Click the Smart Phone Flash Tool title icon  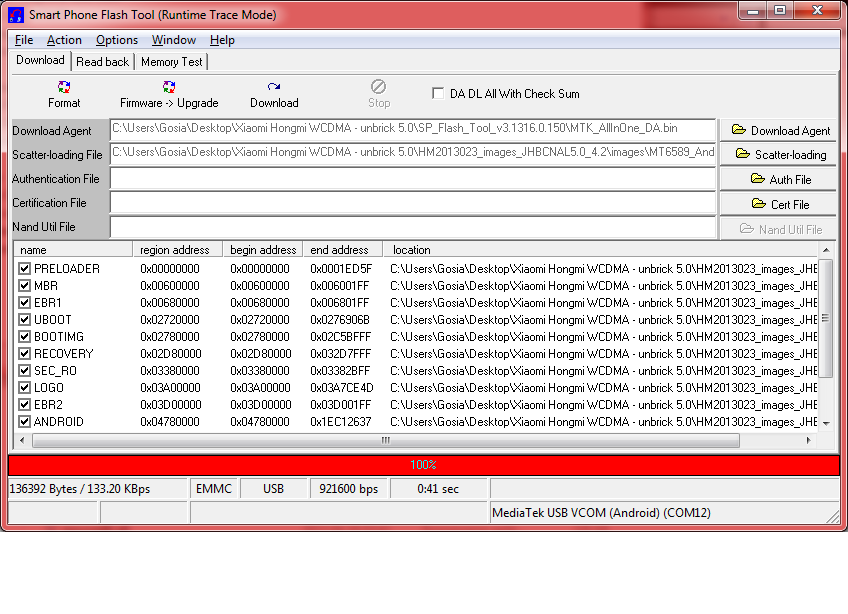[15, 15]
